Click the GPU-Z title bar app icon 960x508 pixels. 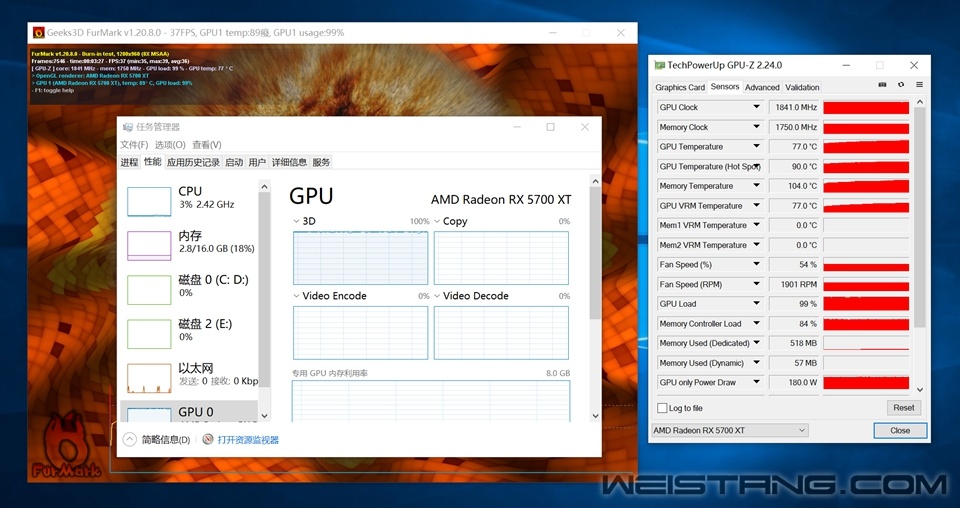[x=659, y=66]
